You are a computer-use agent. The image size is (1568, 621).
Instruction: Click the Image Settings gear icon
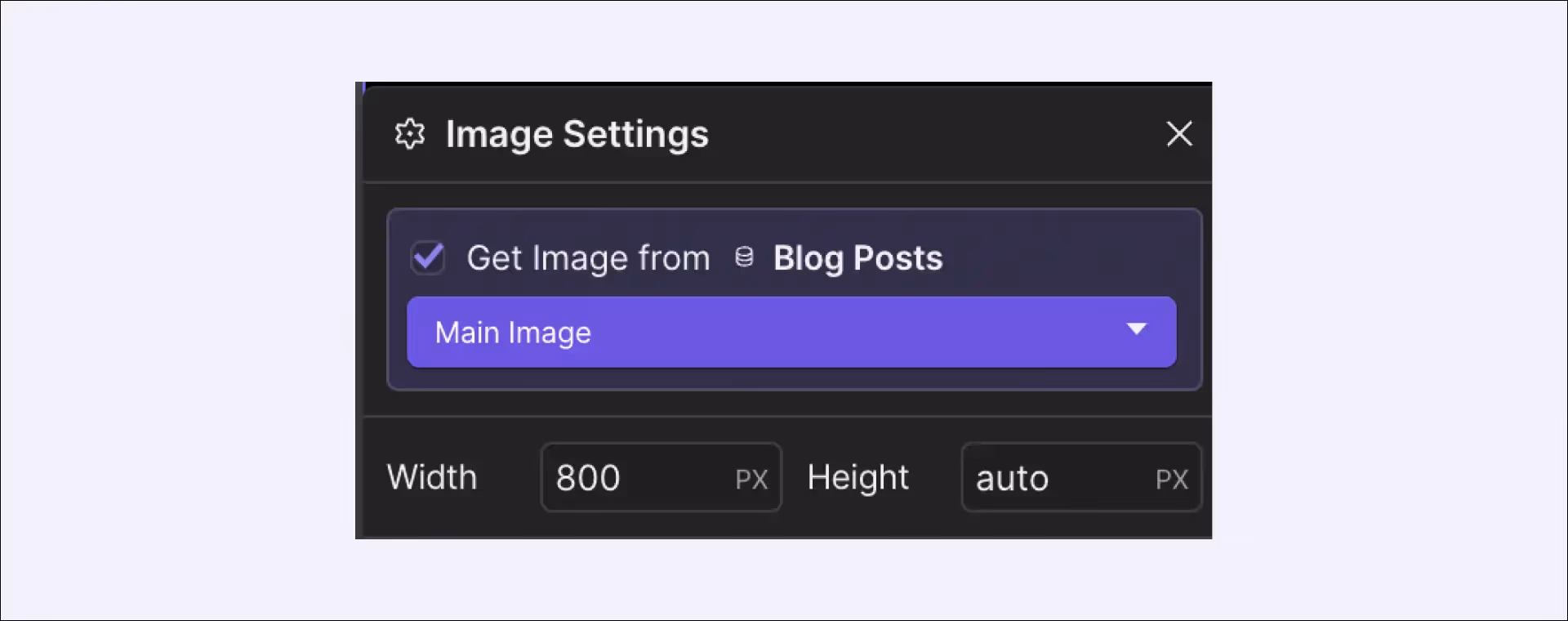tap(410, 134)
